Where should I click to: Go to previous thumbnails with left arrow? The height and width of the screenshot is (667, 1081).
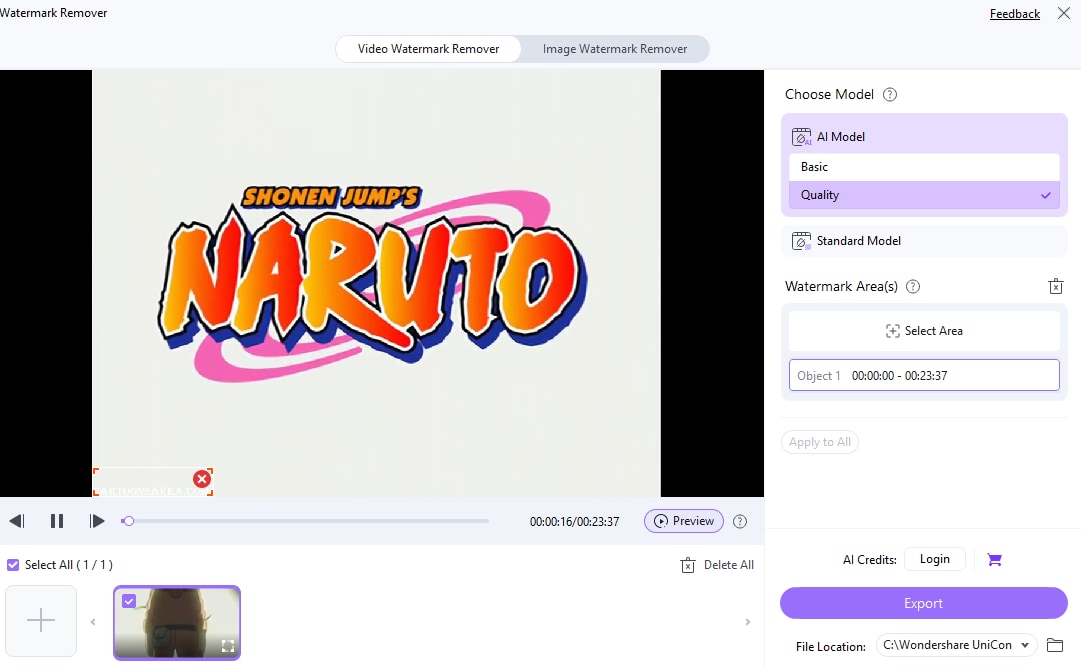93,622
